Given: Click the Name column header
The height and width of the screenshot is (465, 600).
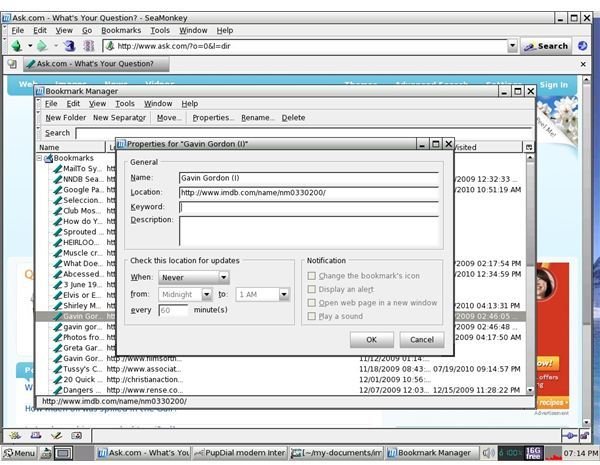Looking at the screenshot, I should pos(71,147).
